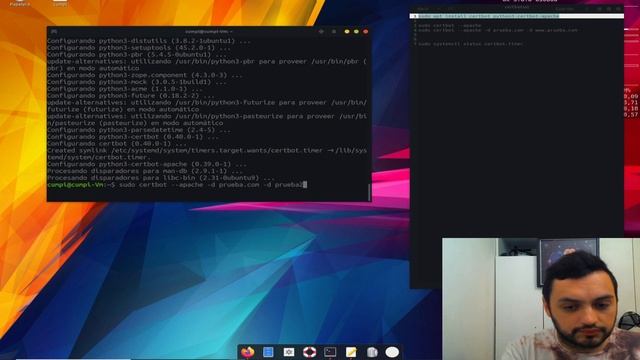This screenshot has height=360, width=640.
Task: Open the lifebuoy Help icon in the dock
Action: [x=309, y=352]
